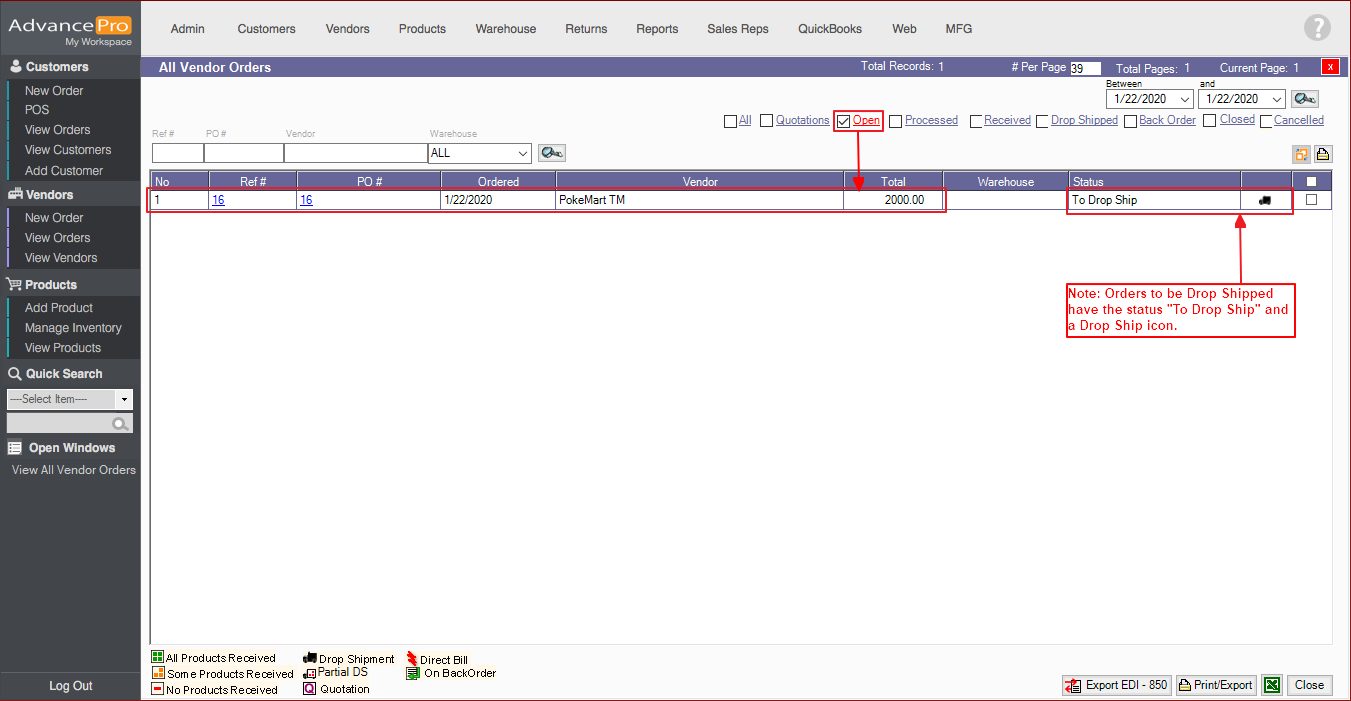Click the printer icon above the orders grid
This screenshot has height=701, width=1351.
[x=1322, y=154]
